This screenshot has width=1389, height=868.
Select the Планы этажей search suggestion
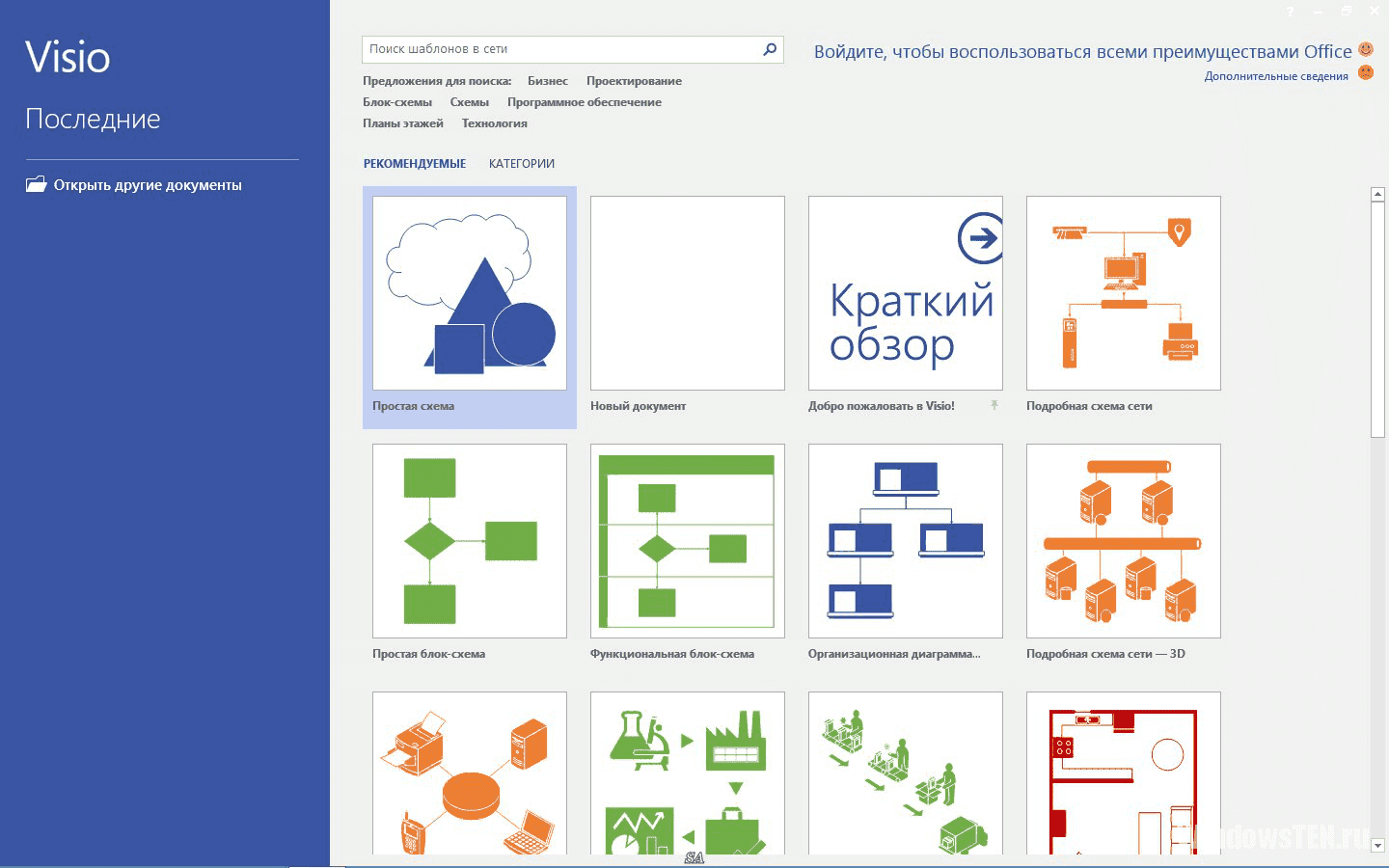[403, 123]
